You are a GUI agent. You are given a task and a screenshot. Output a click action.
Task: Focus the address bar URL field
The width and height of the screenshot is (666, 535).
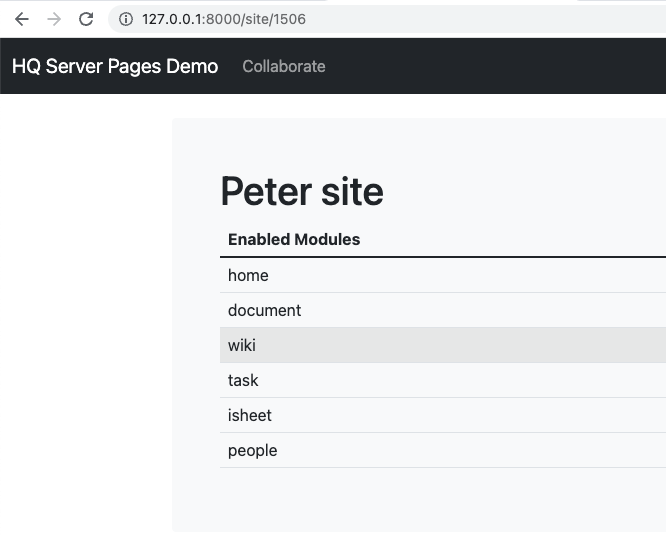coord(400,19)
